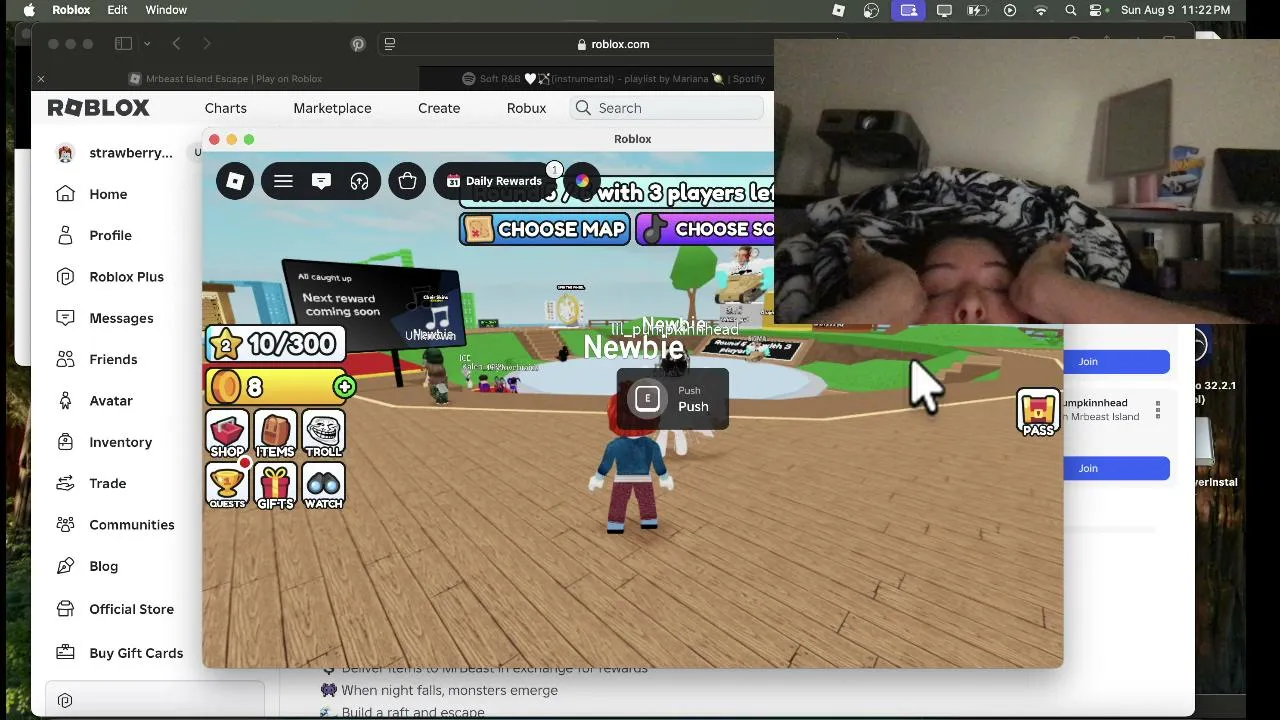Open Buy Gift Cards in the sidebar
Image resolution: width=1280 pixels, height=720 pixels.
pos(136,653)
